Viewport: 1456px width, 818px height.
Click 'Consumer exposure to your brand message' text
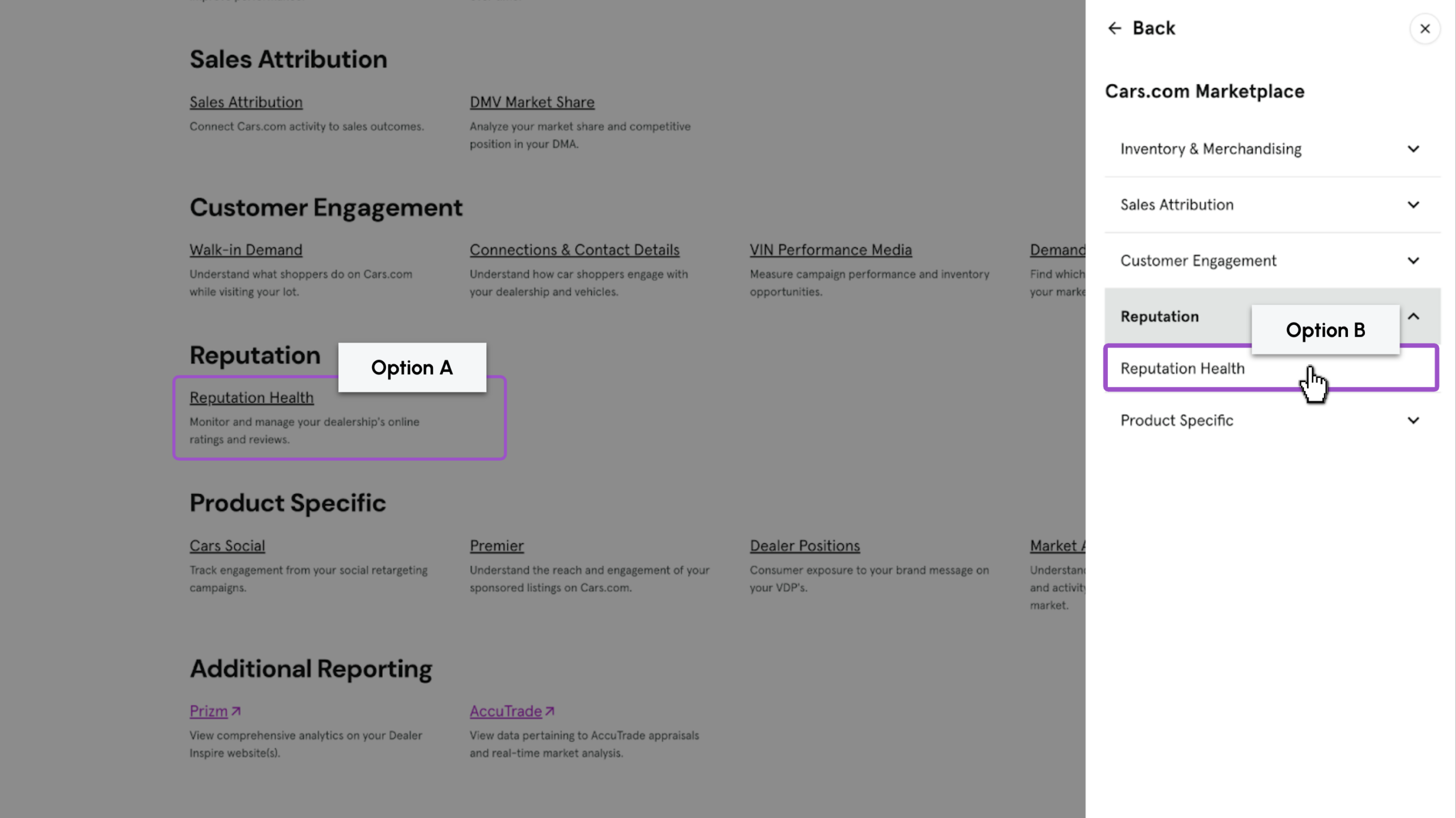pos(869,579)
